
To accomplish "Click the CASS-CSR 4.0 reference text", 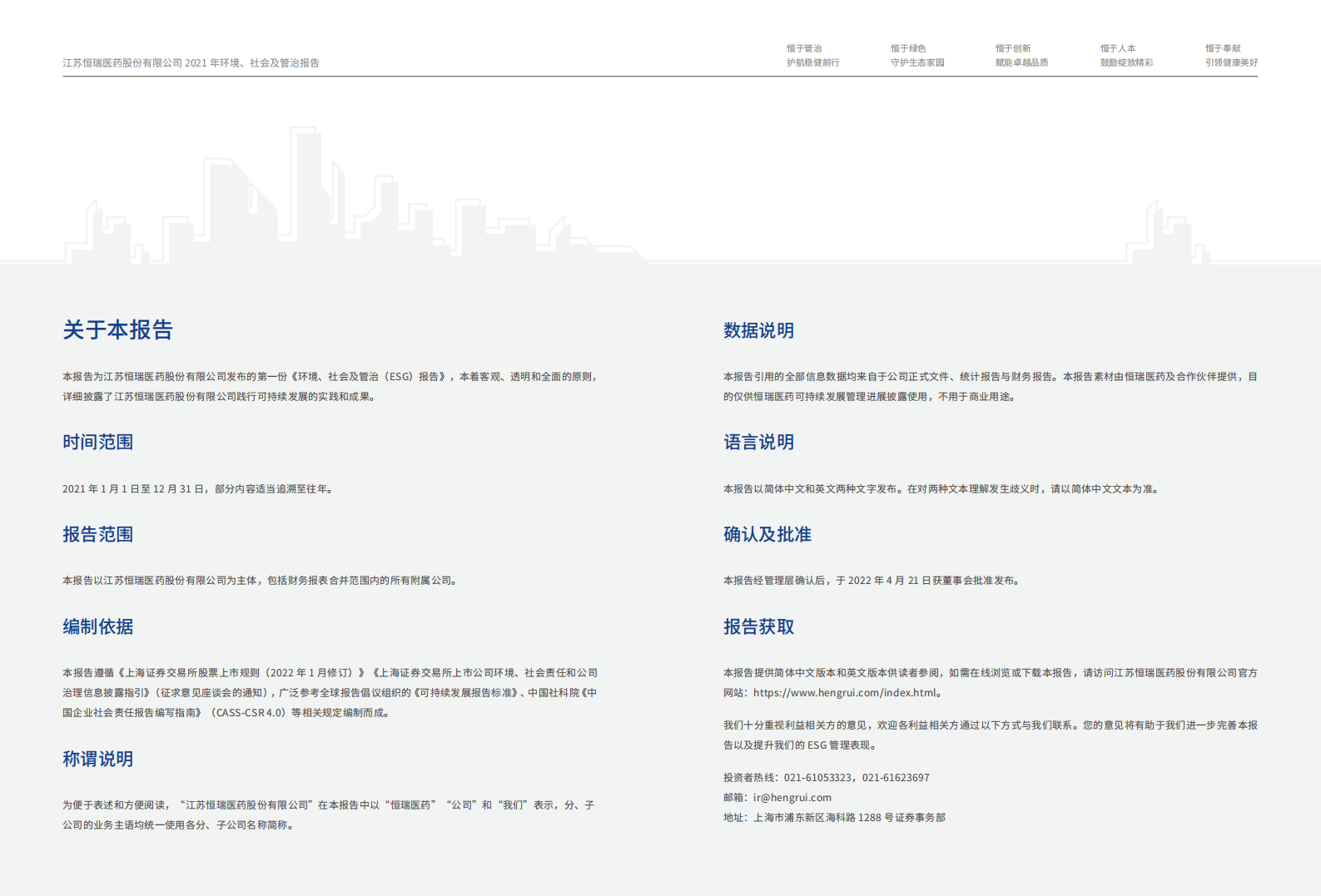I will click(x=251, y=712).
